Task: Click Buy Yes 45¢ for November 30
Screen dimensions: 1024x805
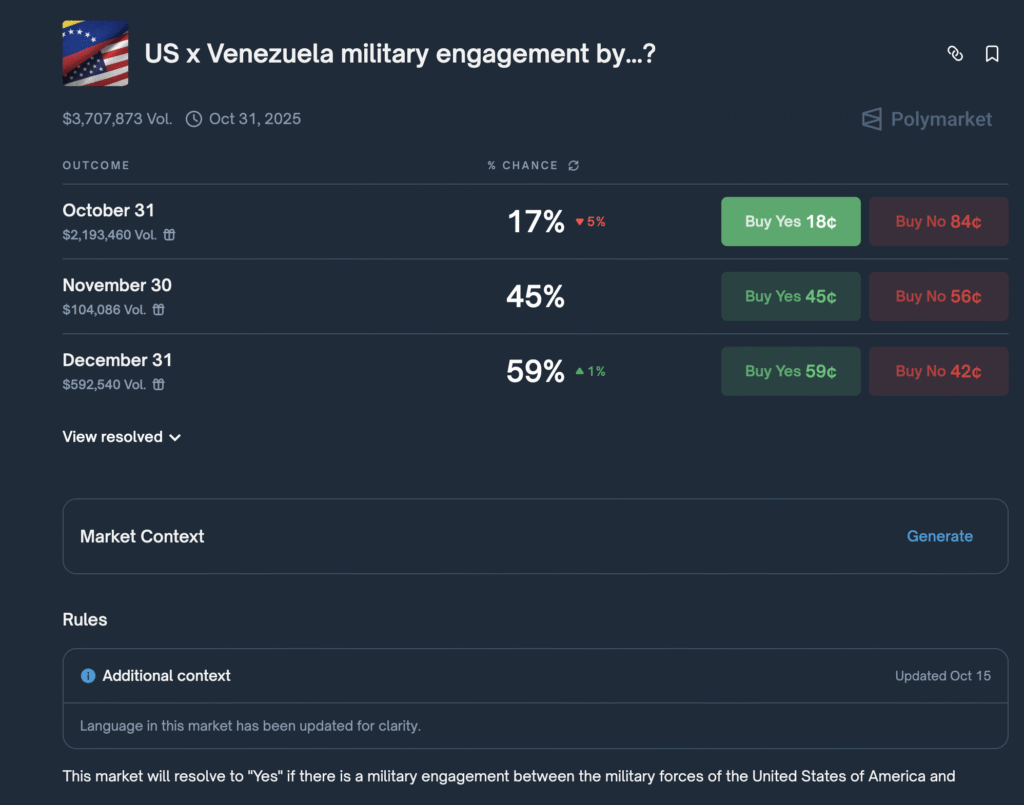Action: coord(790,297)
